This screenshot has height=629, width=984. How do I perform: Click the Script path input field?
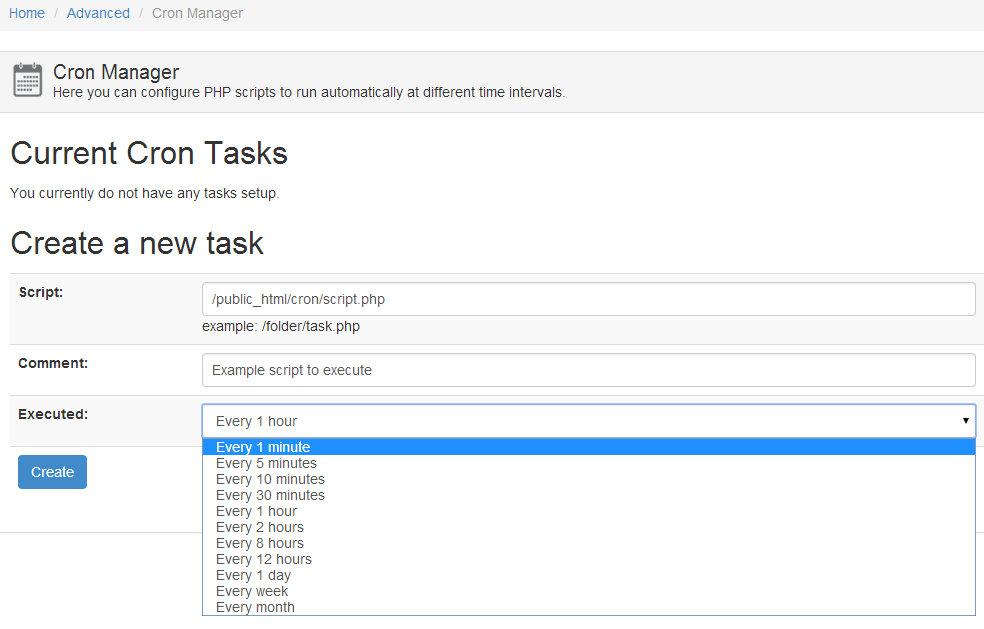coord(588,299)
